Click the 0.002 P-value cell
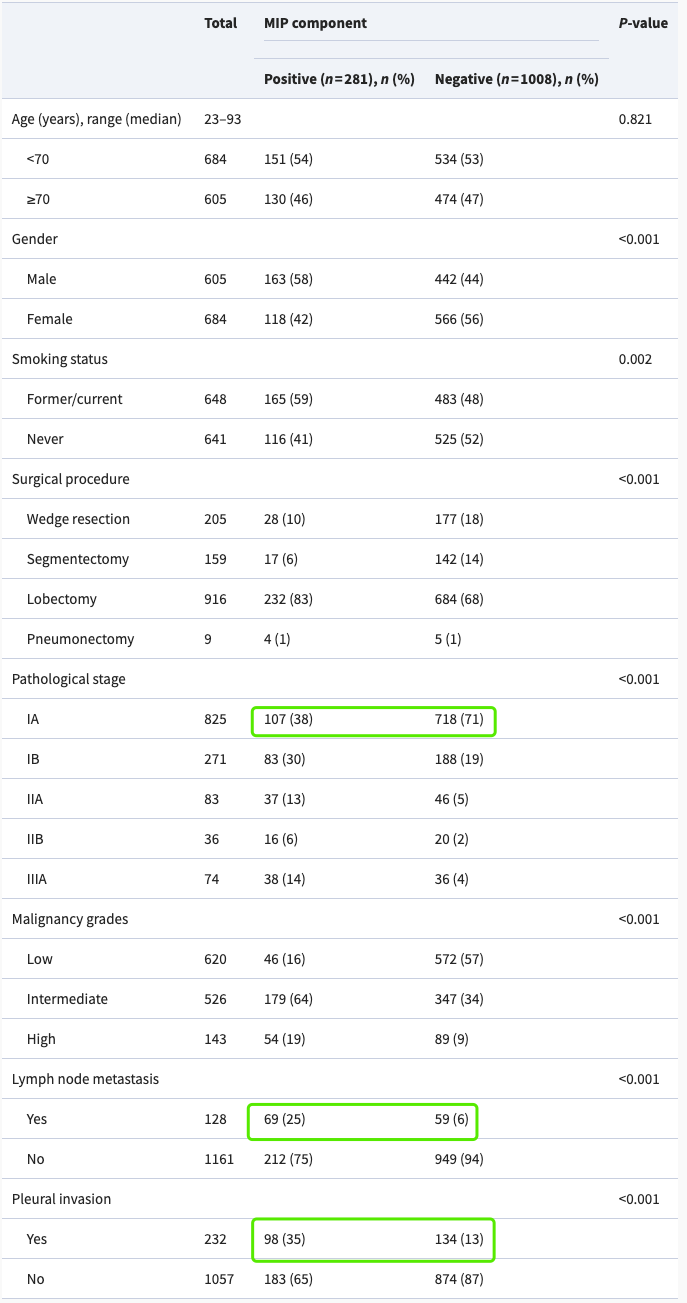The image size is (687, 1303). (x=635, y=359)
